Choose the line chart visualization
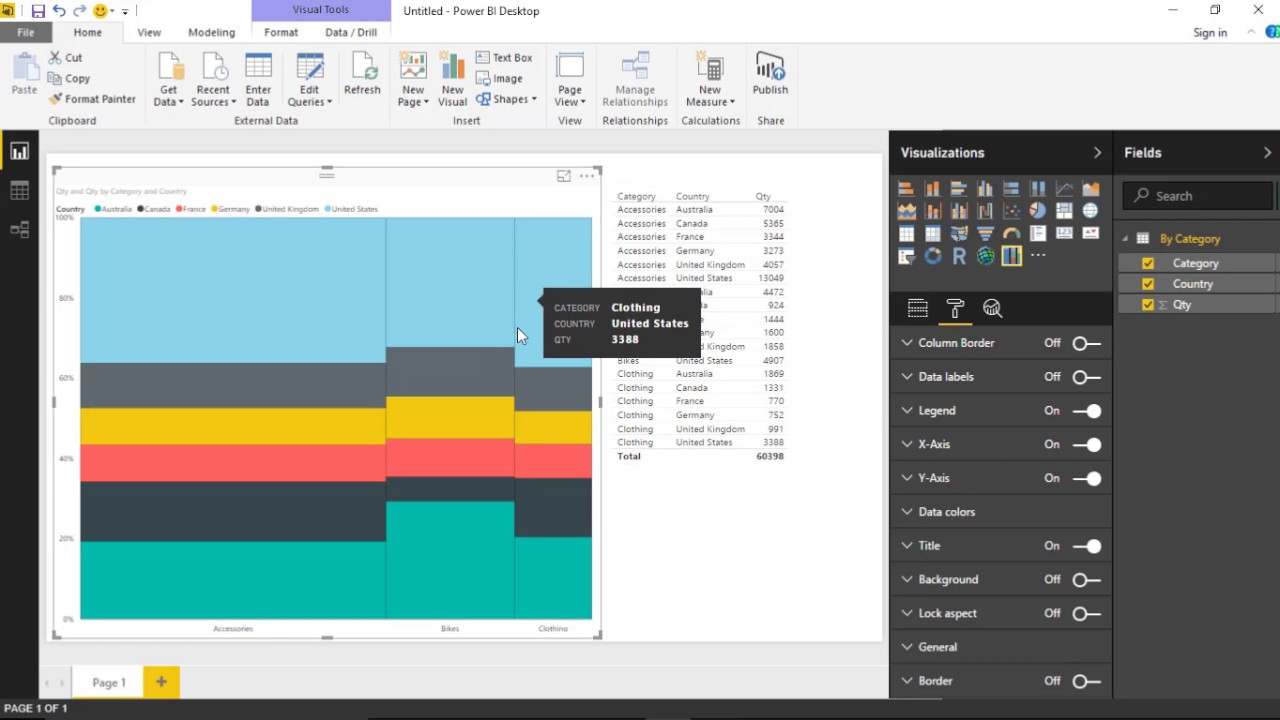 (1064, 188)
